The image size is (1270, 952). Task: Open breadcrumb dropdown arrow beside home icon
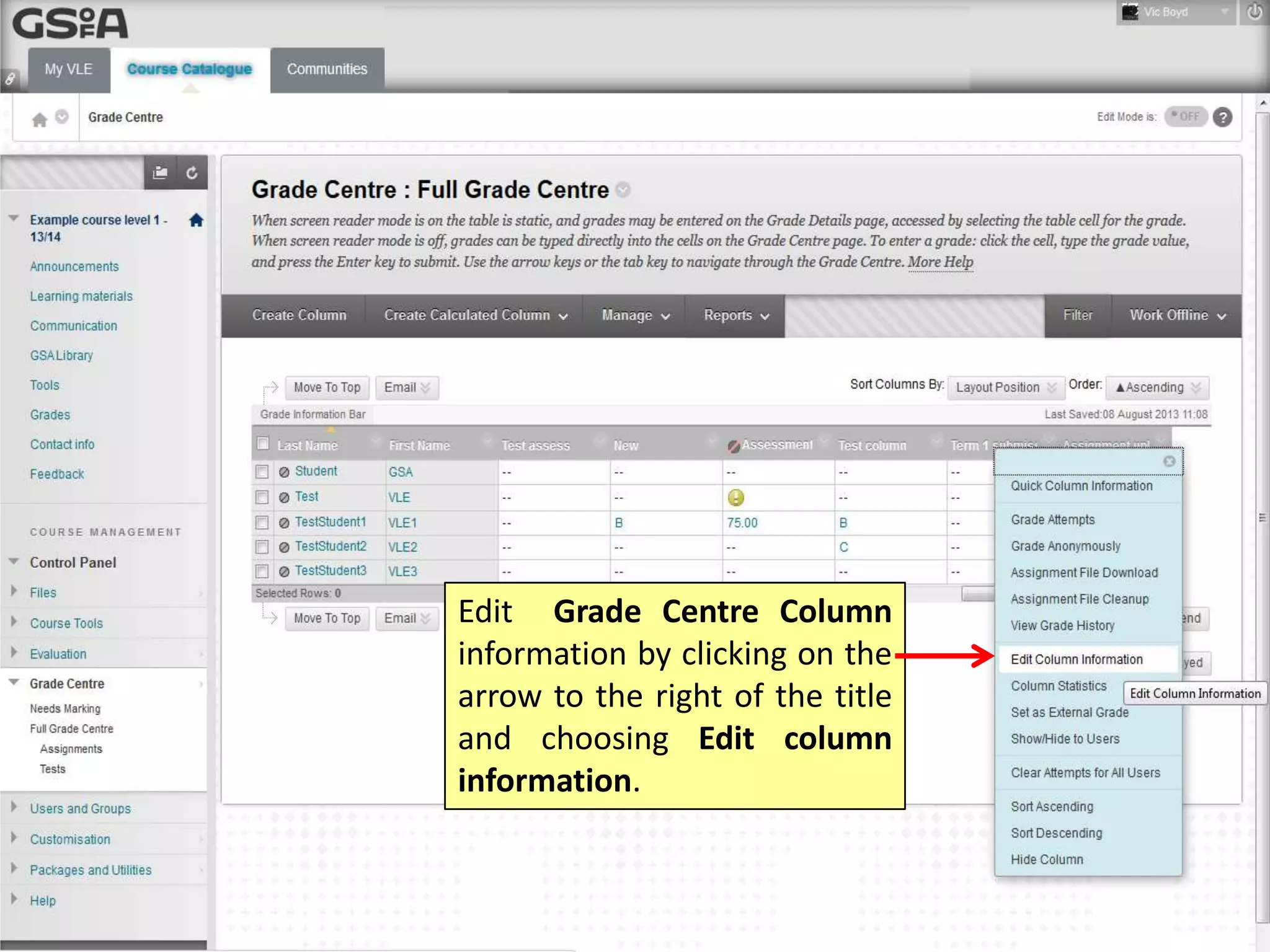point(62,117)
